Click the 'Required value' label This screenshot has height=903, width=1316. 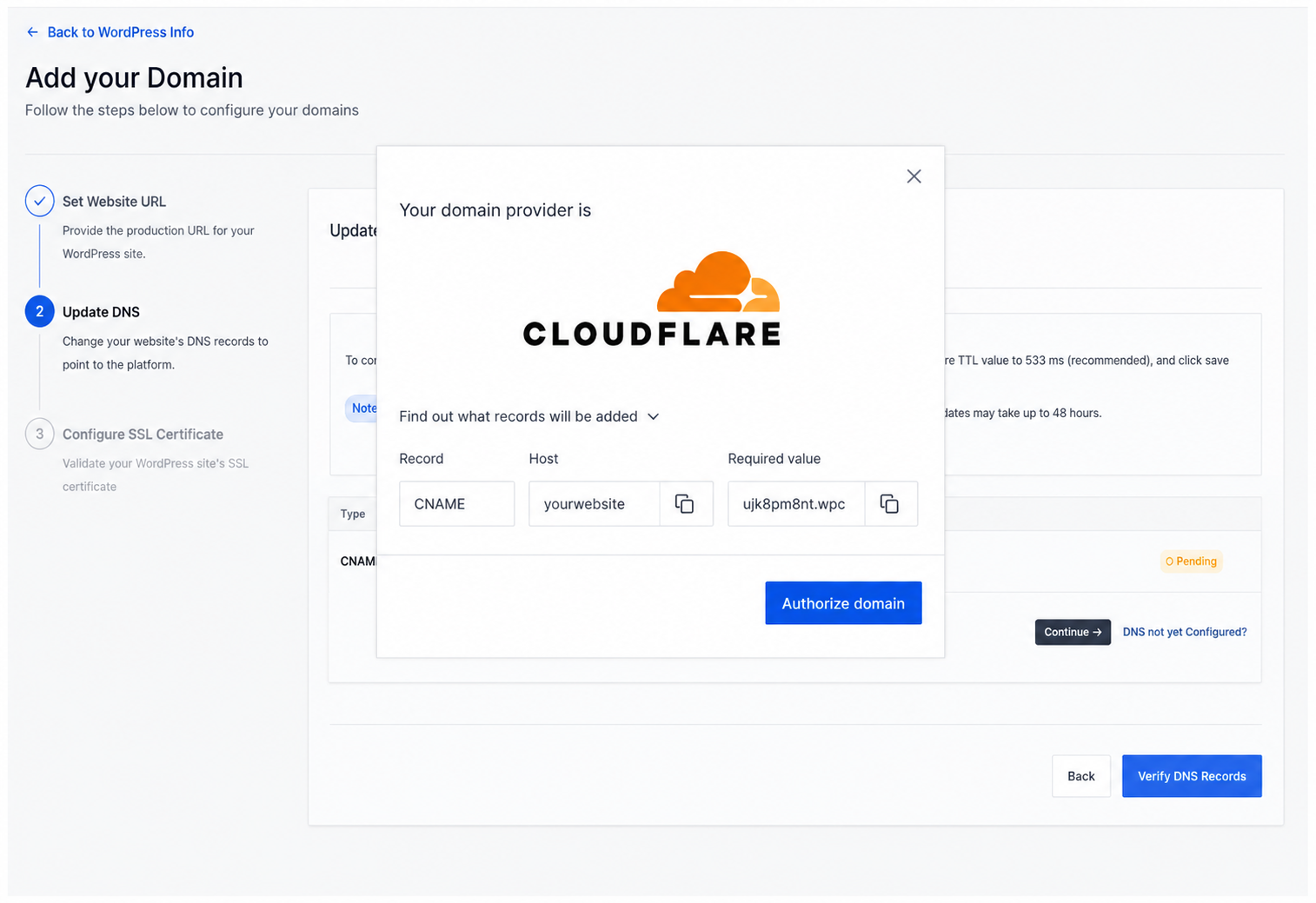(774, 459)
